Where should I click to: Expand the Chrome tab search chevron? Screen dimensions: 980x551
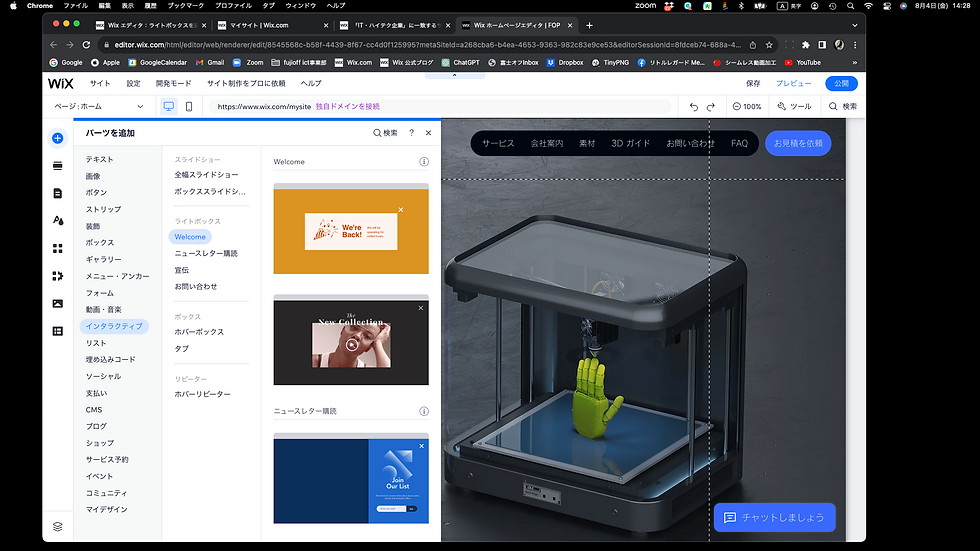(x=854, y=26)
